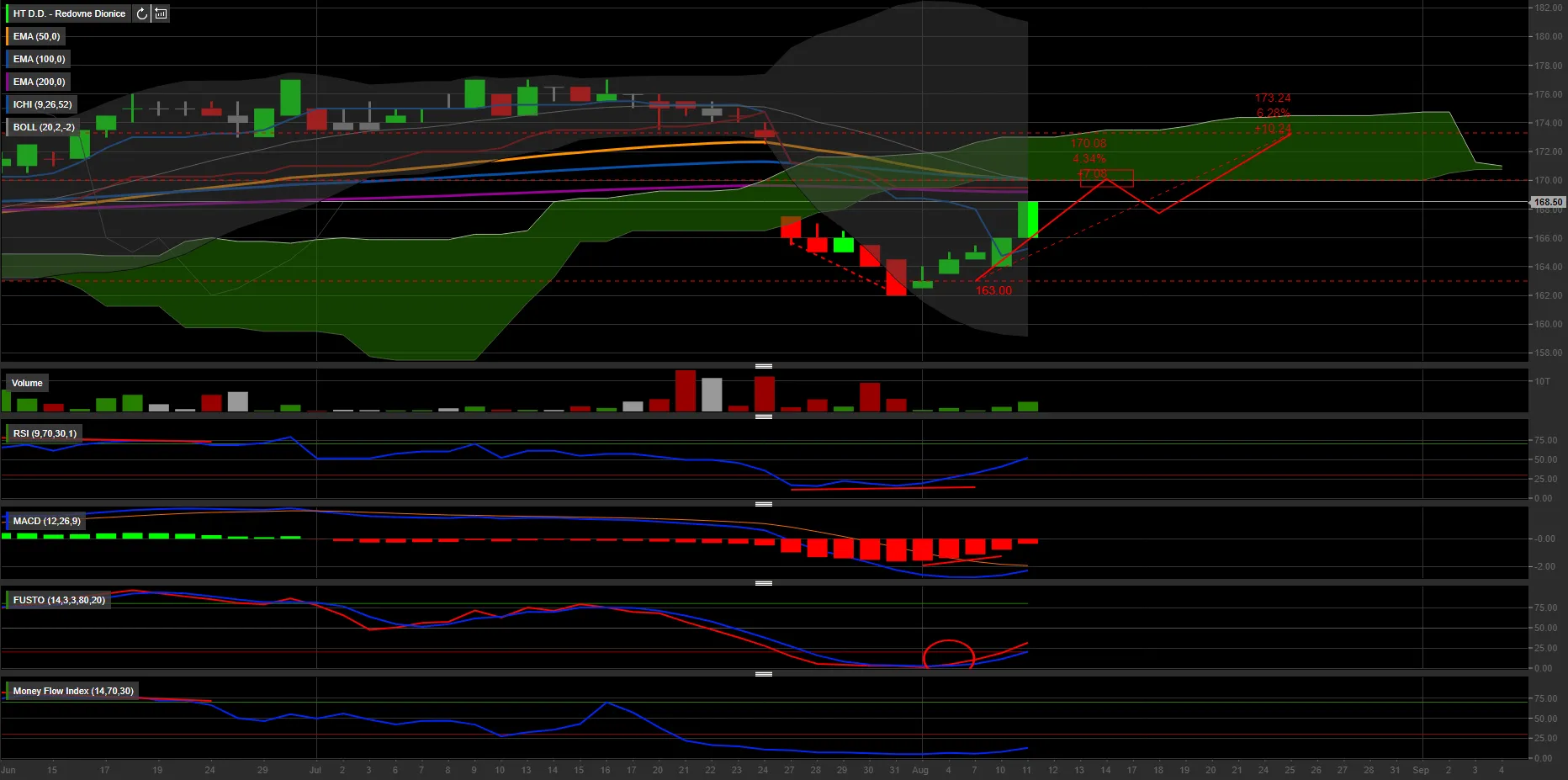Click the handle above Money Flow Index panel
The width and height of the screenshot is (1568, 780).
coord(764,674)
